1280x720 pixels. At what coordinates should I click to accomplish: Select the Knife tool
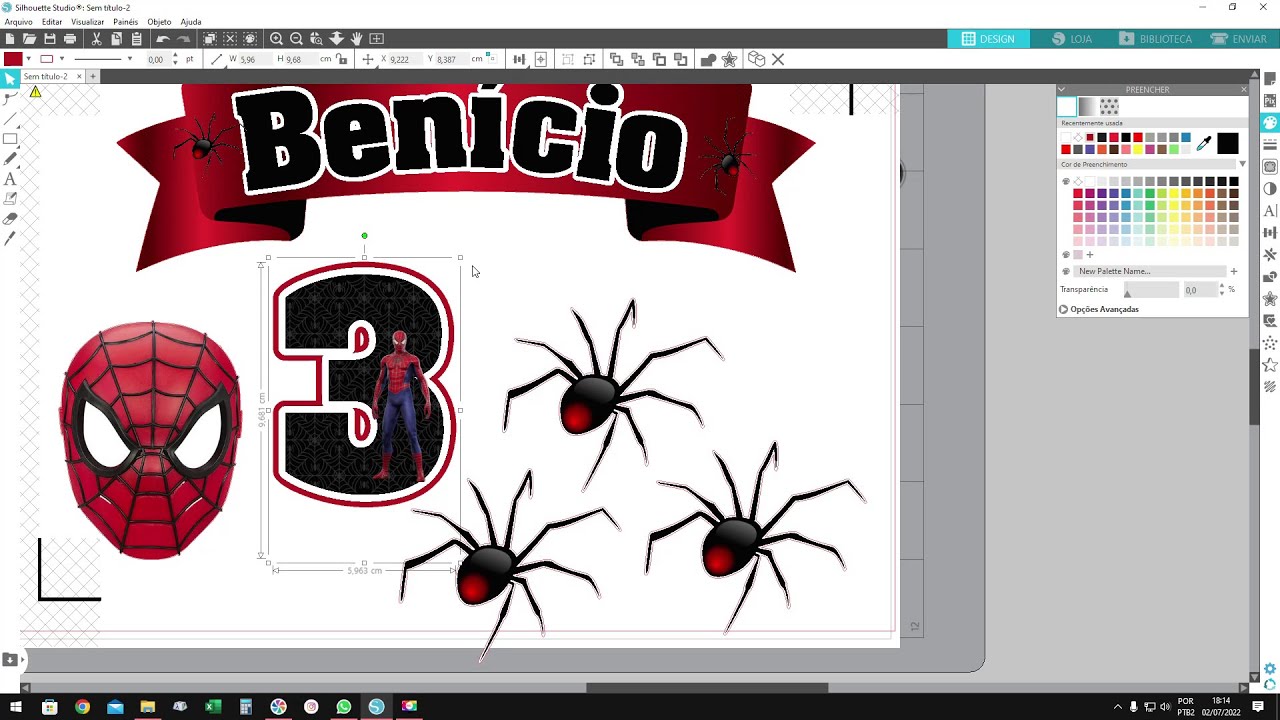(x=10, y=239)
